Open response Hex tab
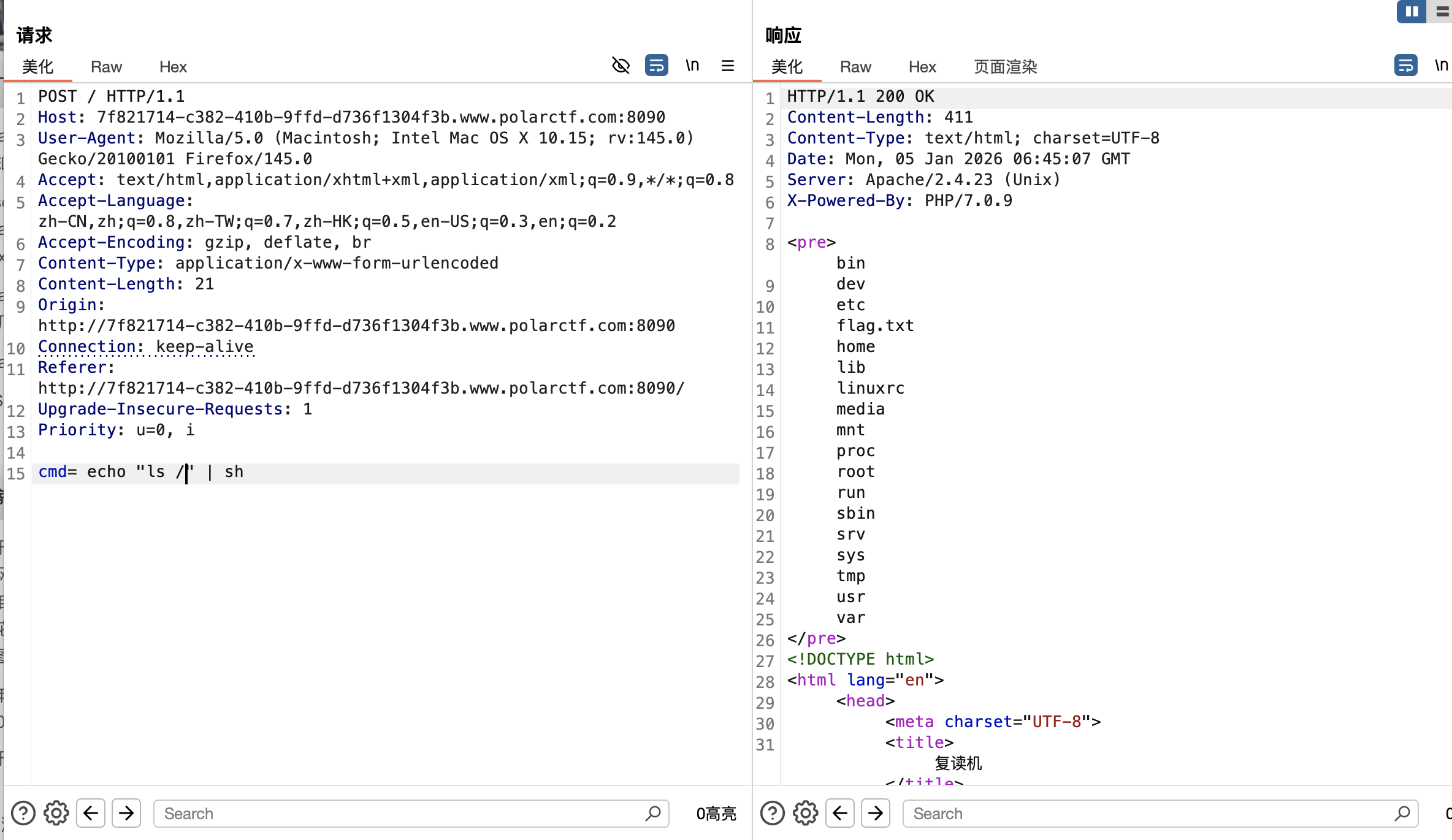 (922, 67)
